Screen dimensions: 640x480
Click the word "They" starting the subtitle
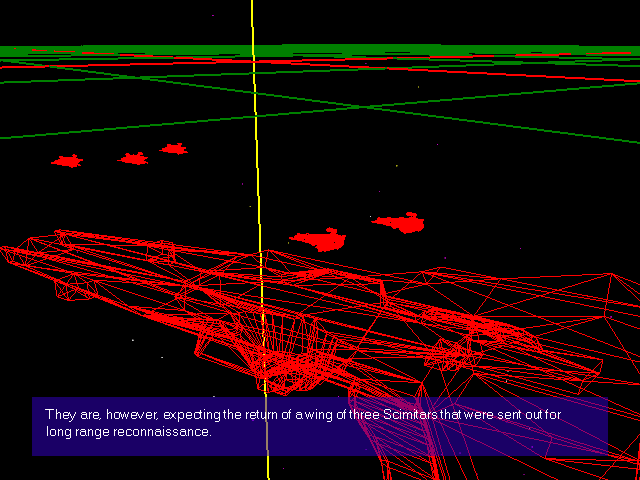pos(60,414)
